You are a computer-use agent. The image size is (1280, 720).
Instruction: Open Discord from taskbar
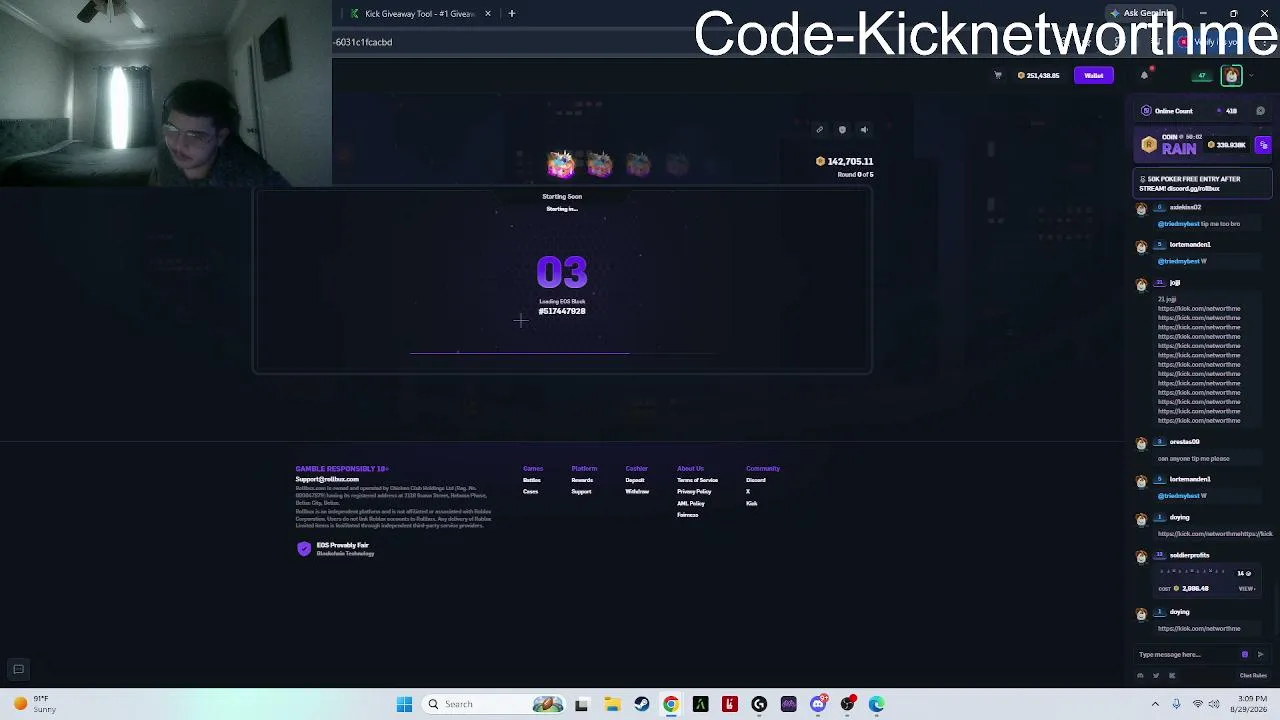pos(818,704)
